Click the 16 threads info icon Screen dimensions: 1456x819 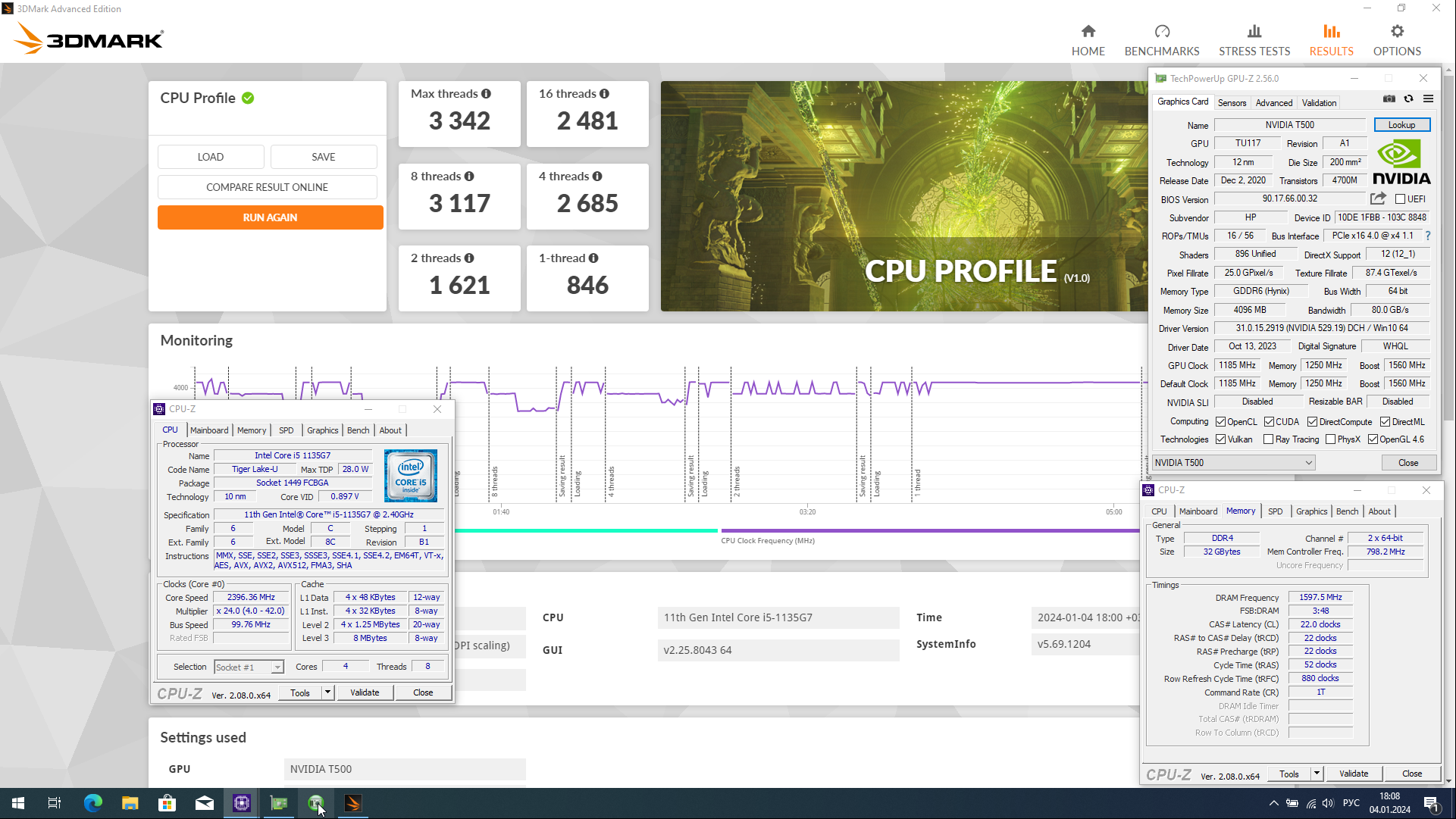(604, 94)
